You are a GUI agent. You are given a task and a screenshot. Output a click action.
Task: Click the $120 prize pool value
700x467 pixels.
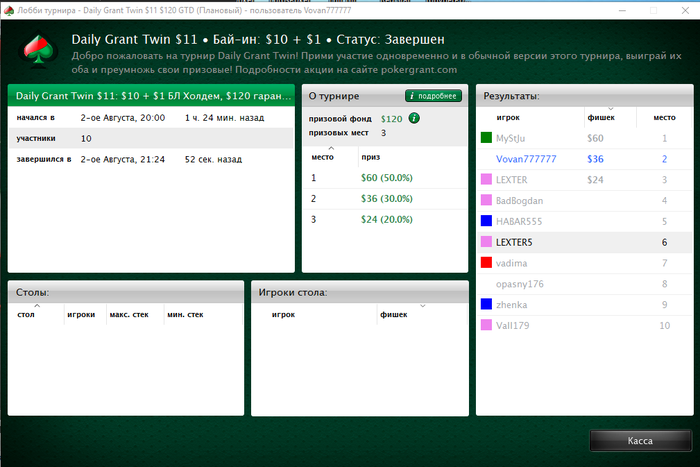392,119
